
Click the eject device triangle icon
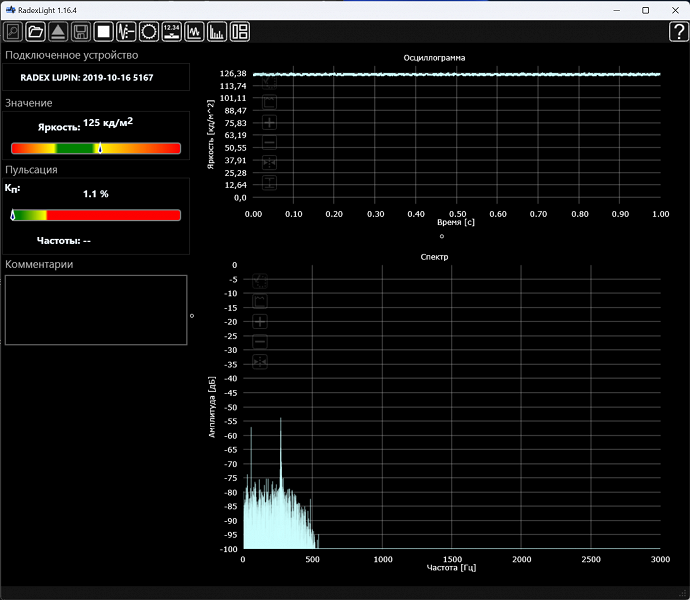tap(58, 31)
